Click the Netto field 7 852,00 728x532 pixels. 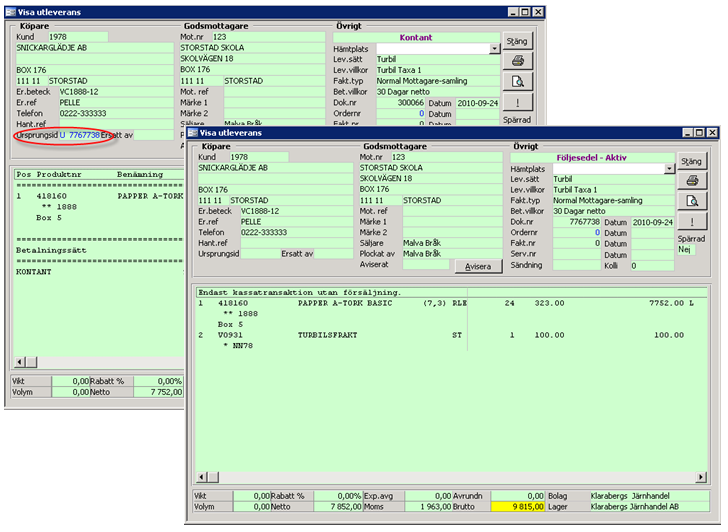(x=338, y=506)
